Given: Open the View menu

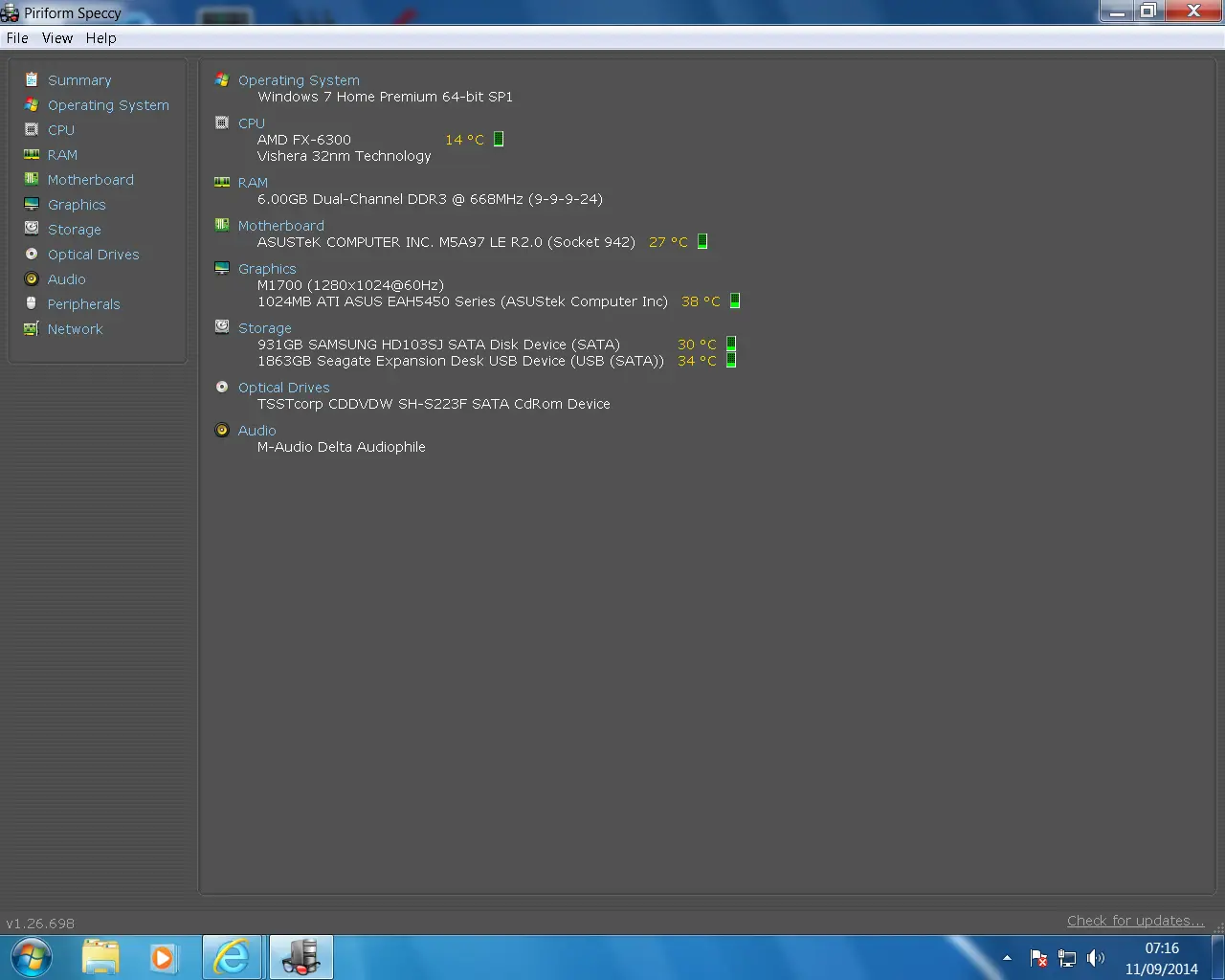Looking at the screenshot, I should pos(57,38).
